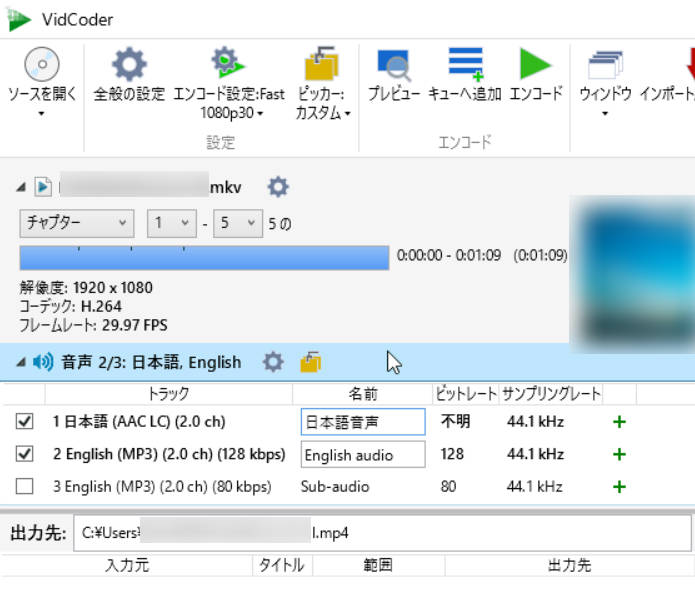Viewport: 695px width, 603px height.
Task: Click the 解像度: 1920 x 1080 text
Action: point(86,288)
